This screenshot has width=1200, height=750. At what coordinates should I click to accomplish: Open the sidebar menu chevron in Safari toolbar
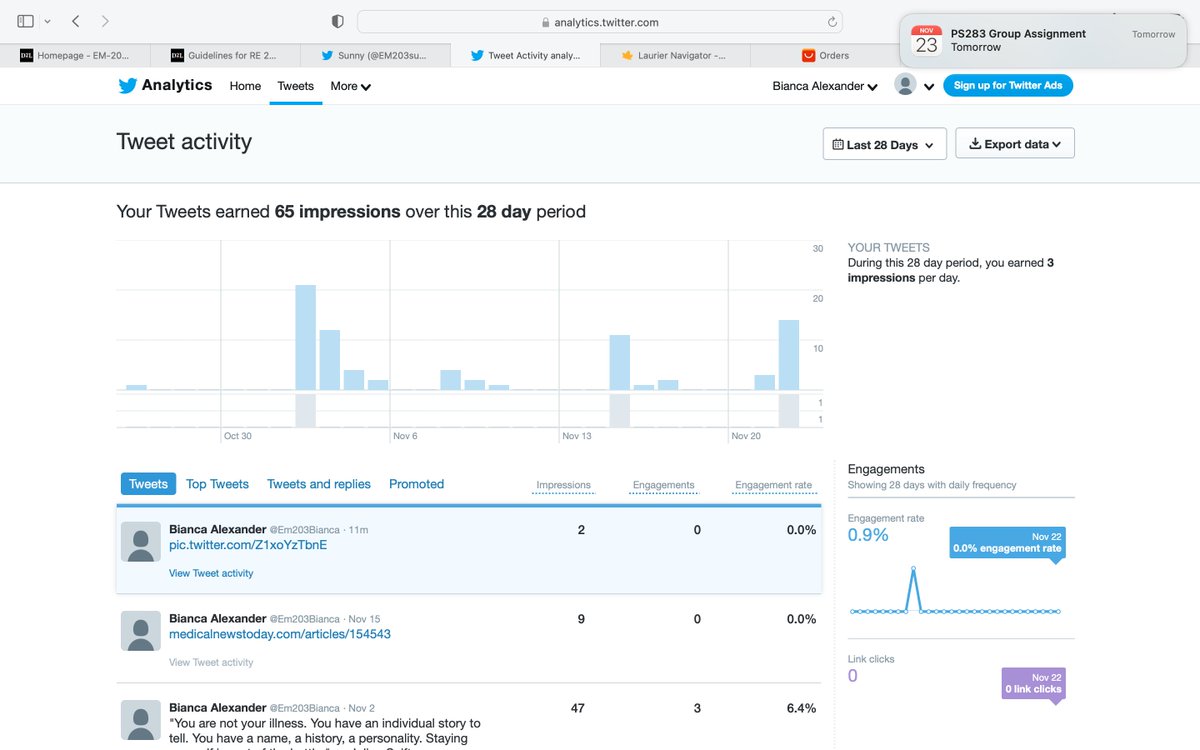47,21
